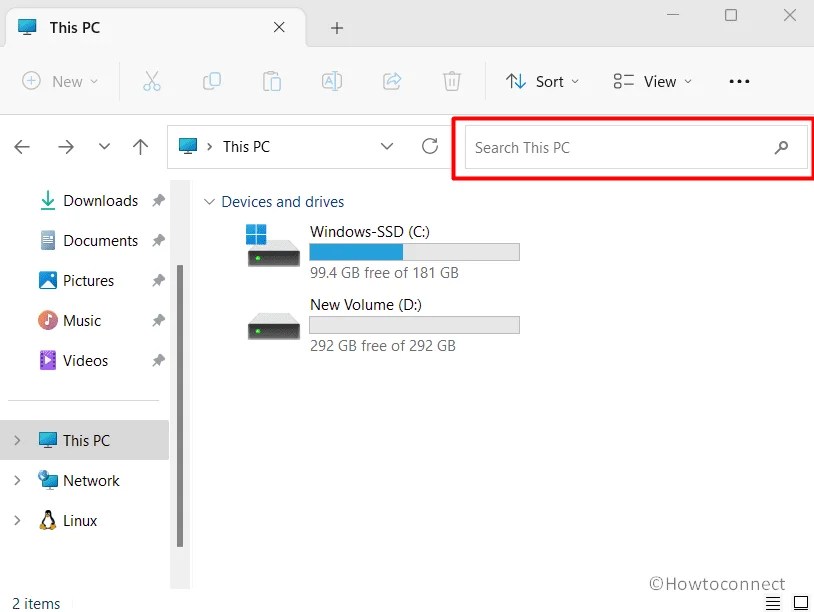Click the Windows-SSD storage usage bar
Viewport: 814px width, 612px height.
point(414,251)
